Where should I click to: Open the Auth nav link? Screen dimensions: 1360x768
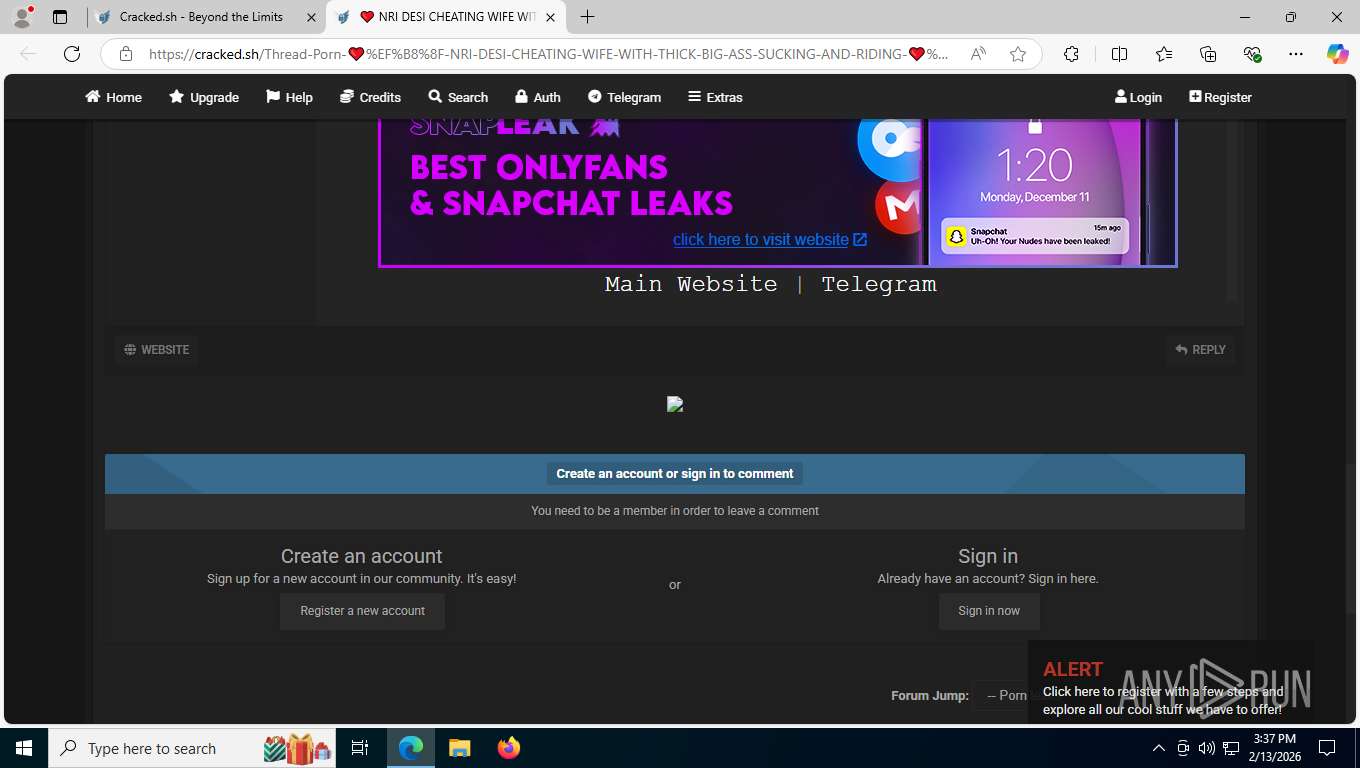tap(537, 97)
